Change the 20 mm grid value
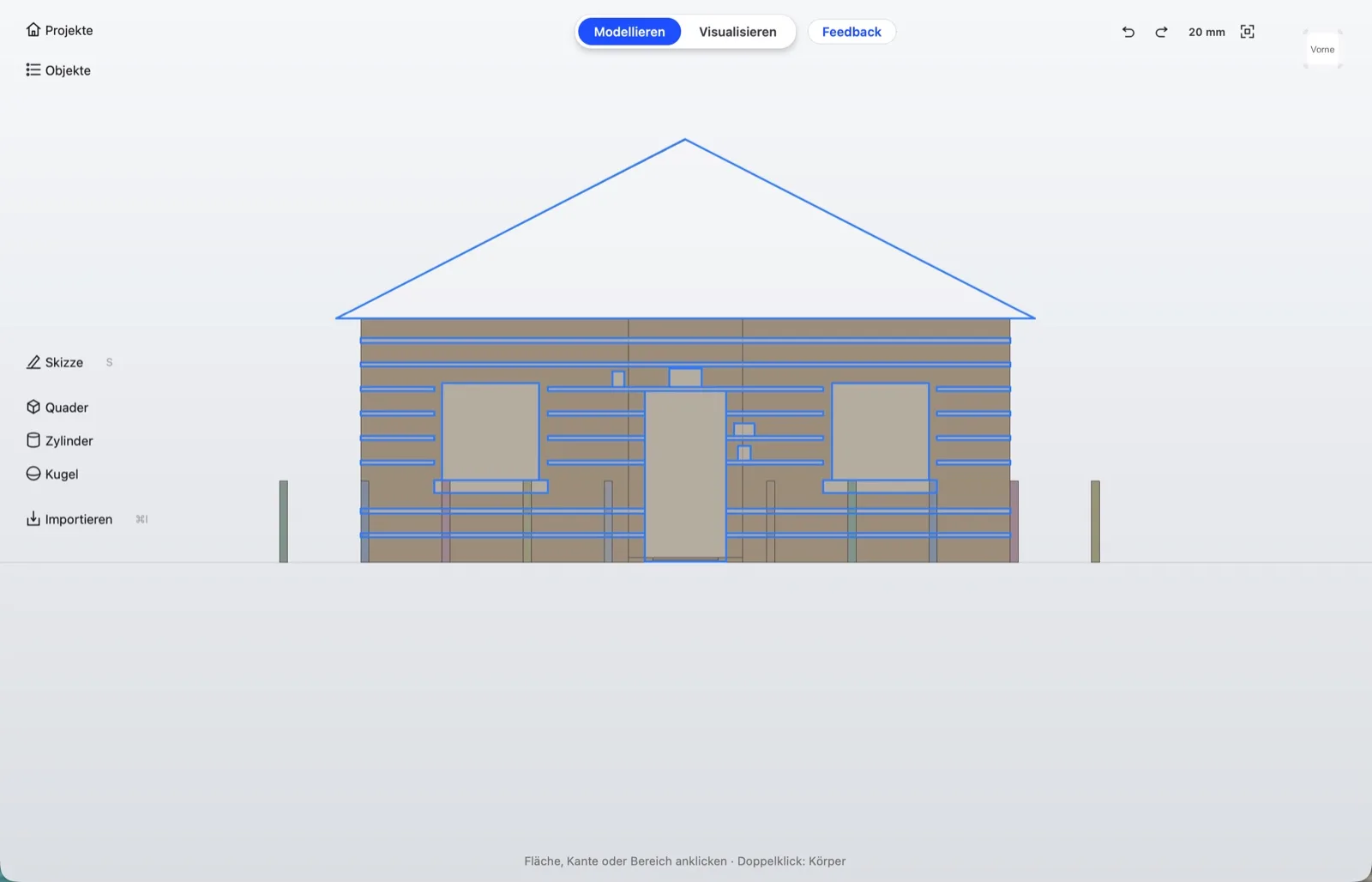 (x=1207, y=32)
